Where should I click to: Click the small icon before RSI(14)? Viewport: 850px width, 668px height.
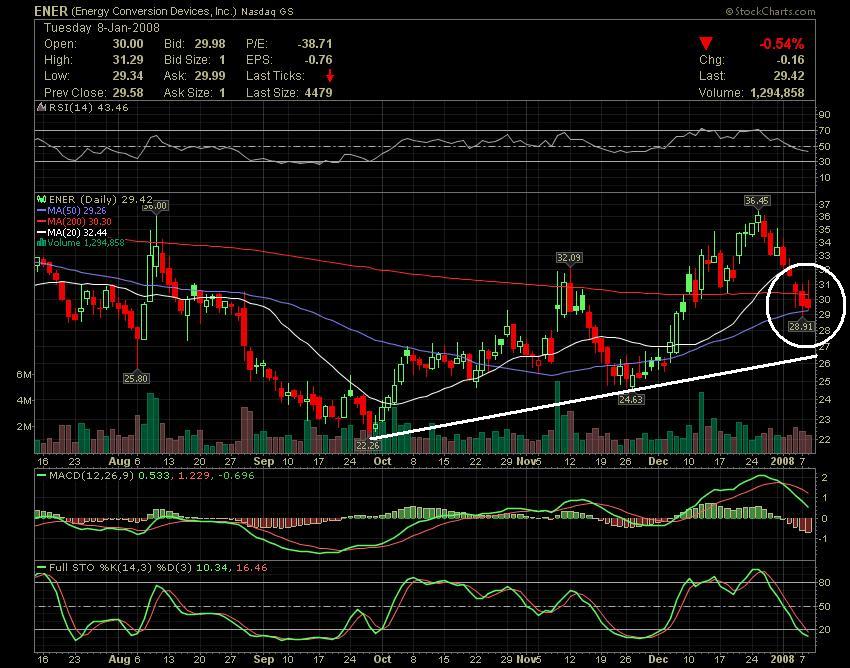tap(41, 107)
